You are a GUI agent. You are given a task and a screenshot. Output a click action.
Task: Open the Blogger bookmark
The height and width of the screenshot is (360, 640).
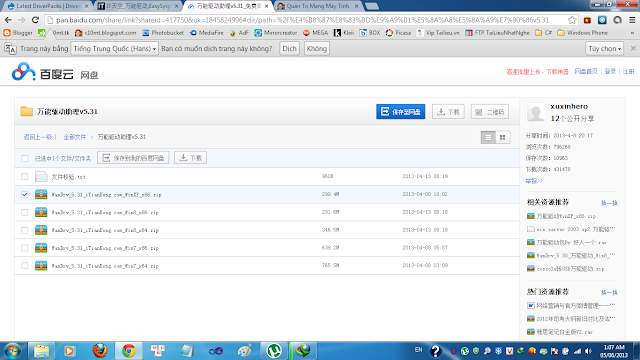[18, 33]
